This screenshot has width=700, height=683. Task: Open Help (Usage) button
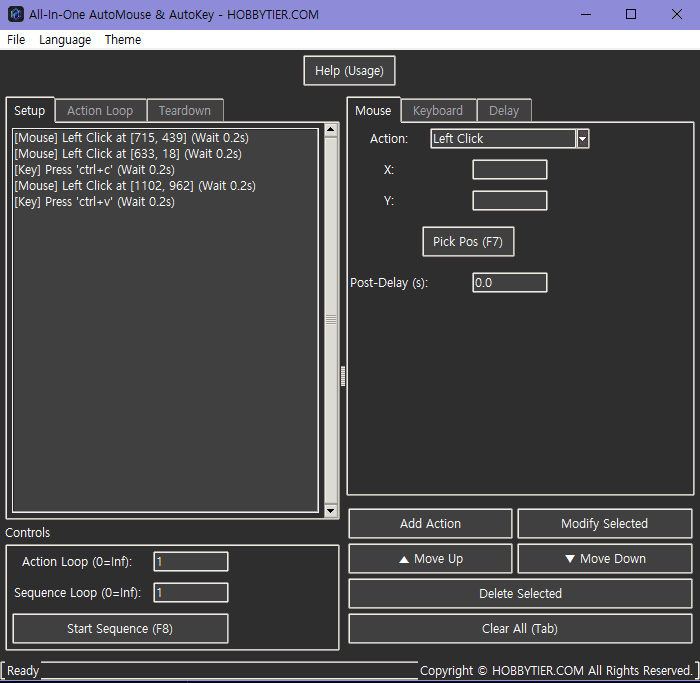(x=349, y=71)
